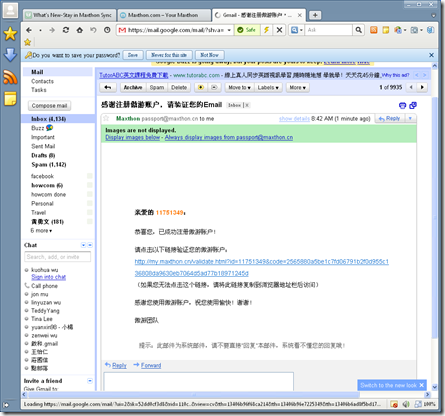Screen dimensions: 445x416
Task: Click the 100% zoom control in status bar
Action: tap(429, 404)
